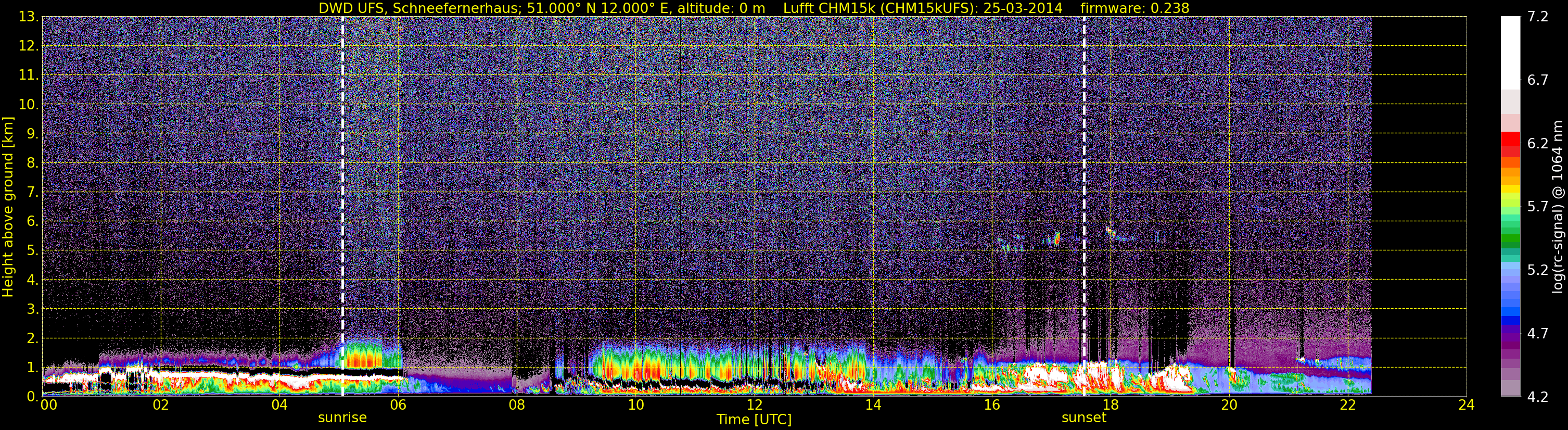Click the colorbar value '6.2'
This screenshot has height=430, width=1568.
tap(1538, 144)
